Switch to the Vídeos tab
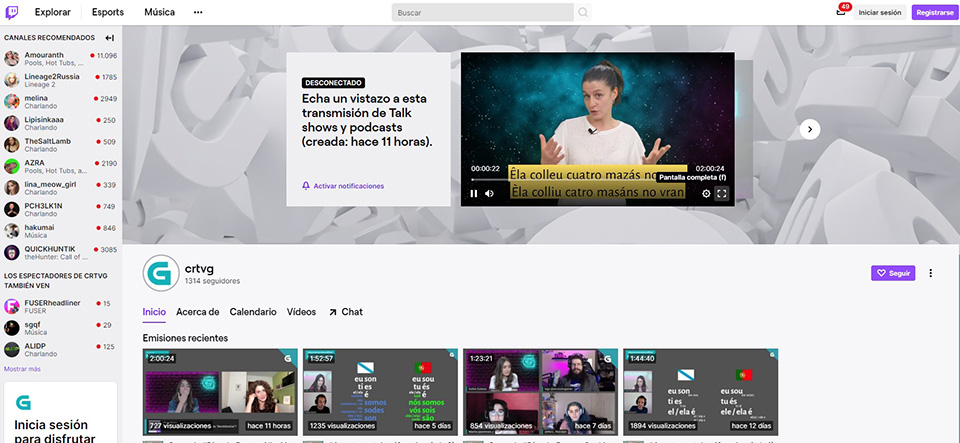The width and height of the screenshot is (960, 443). point(301,312)
